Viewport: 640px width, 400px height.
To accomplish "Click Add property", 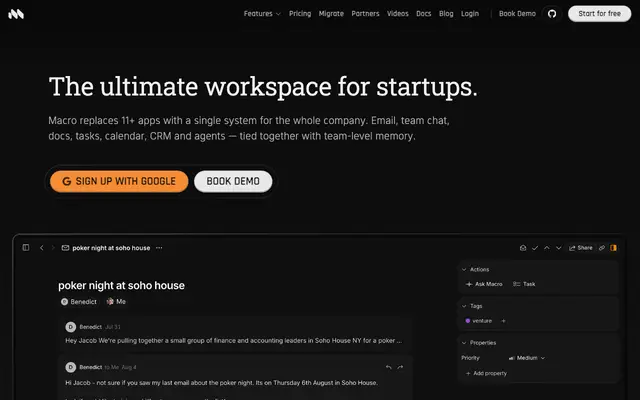I will [x=486, y=373].
